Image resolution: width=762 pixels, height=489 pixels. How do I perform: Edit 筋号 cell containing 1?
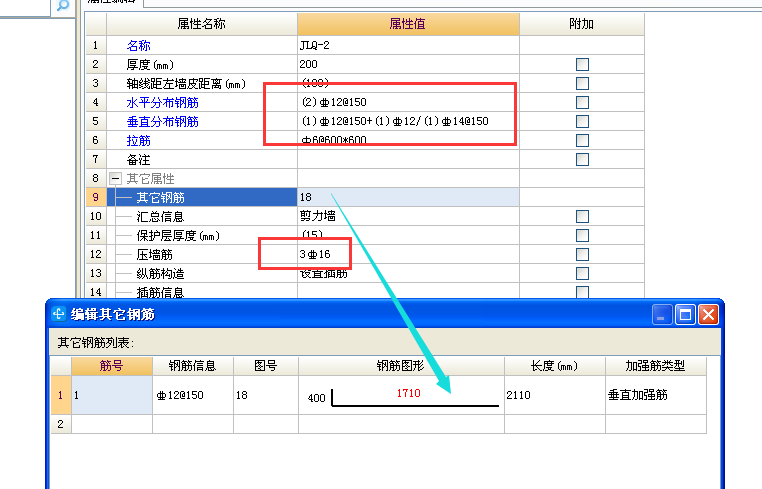112,395
